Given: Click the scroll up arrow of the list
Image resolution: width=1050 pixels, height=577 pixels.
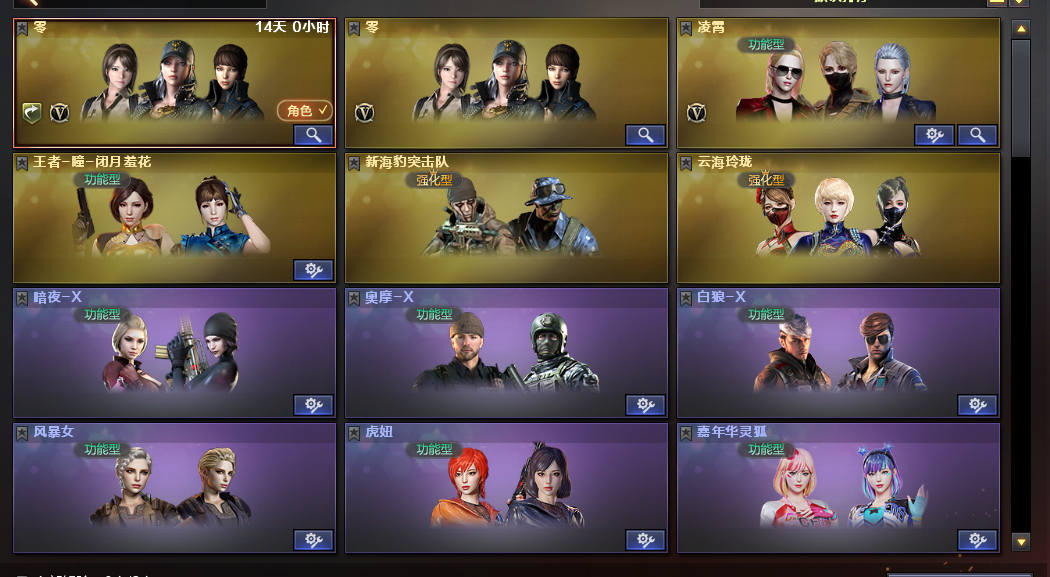Looking at the screenshot, I should click(1021, 29).
